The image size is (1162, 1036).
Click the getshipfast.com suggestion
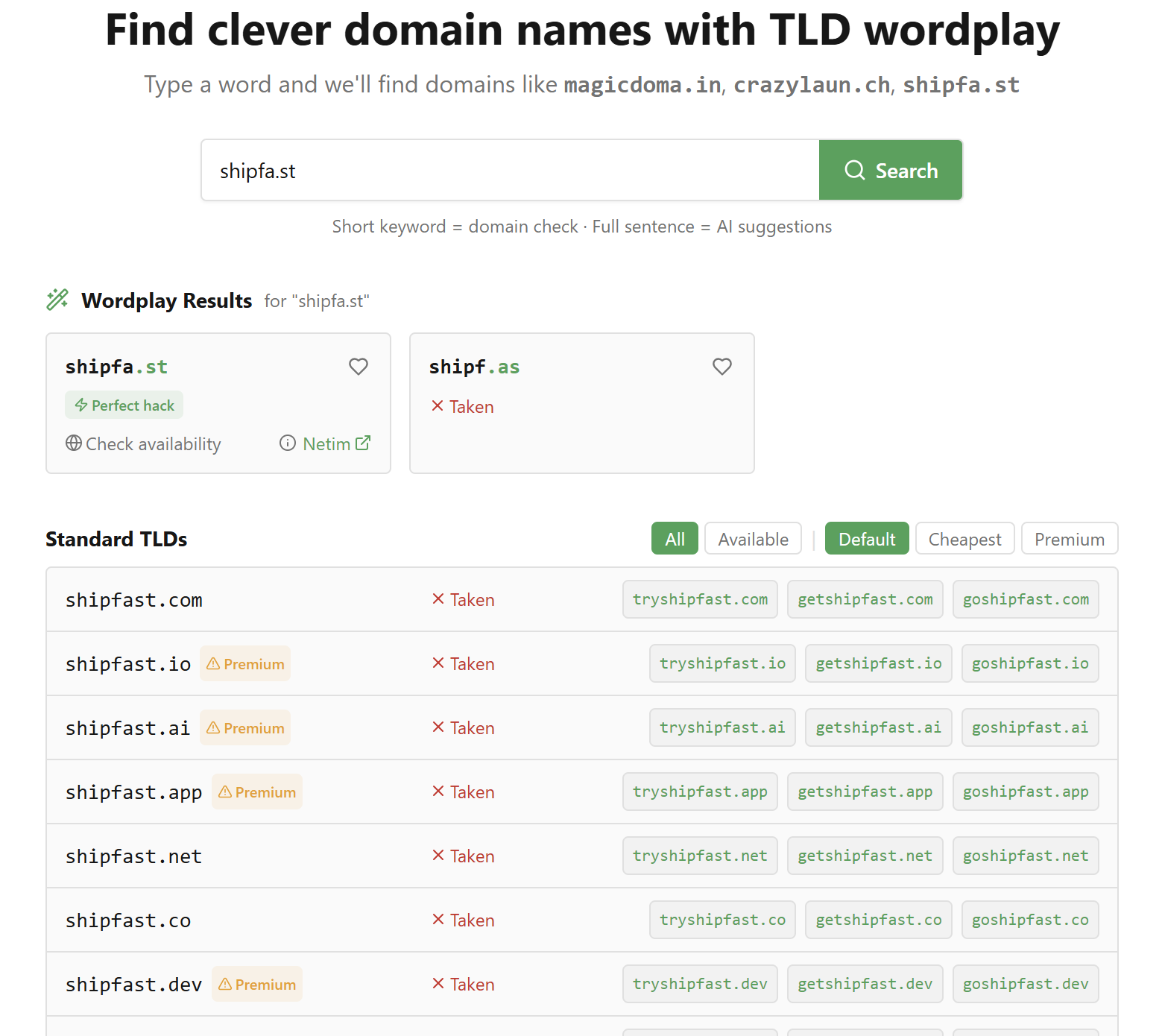865,599
